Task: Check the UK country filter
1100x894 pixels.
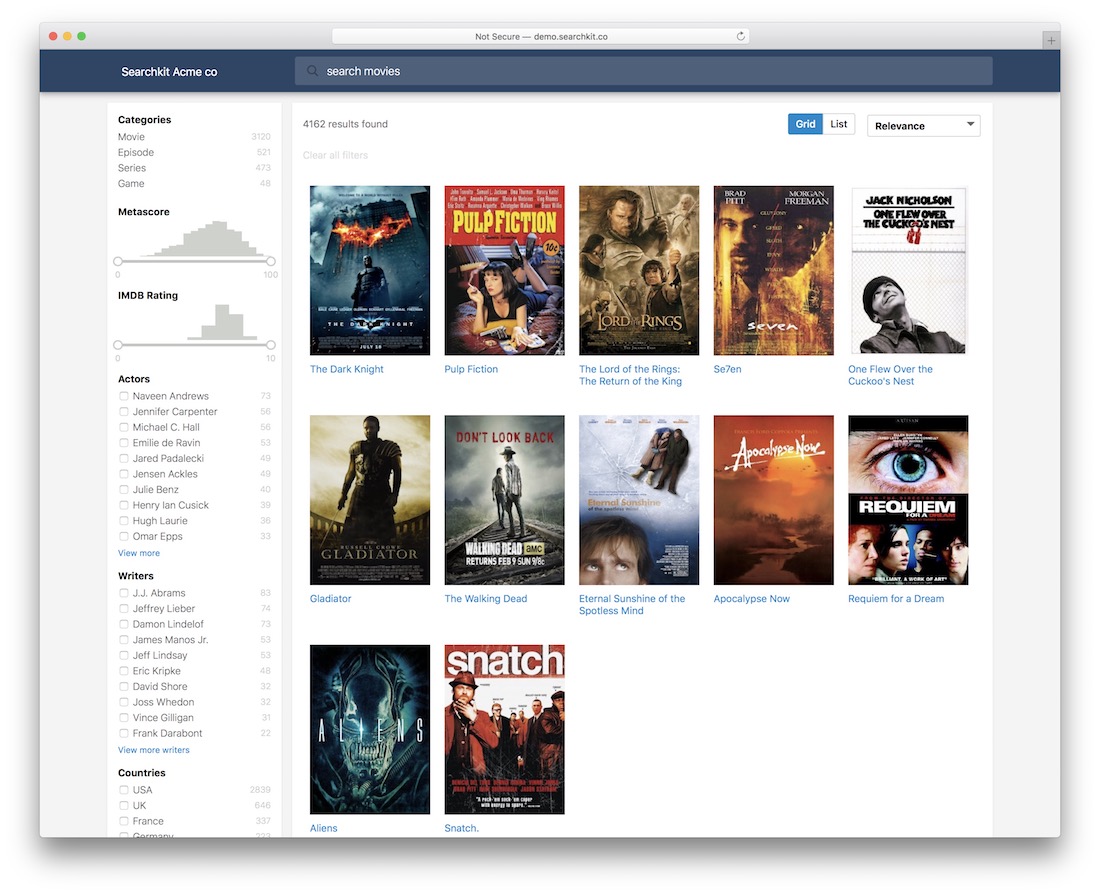Action: [123, 805]
